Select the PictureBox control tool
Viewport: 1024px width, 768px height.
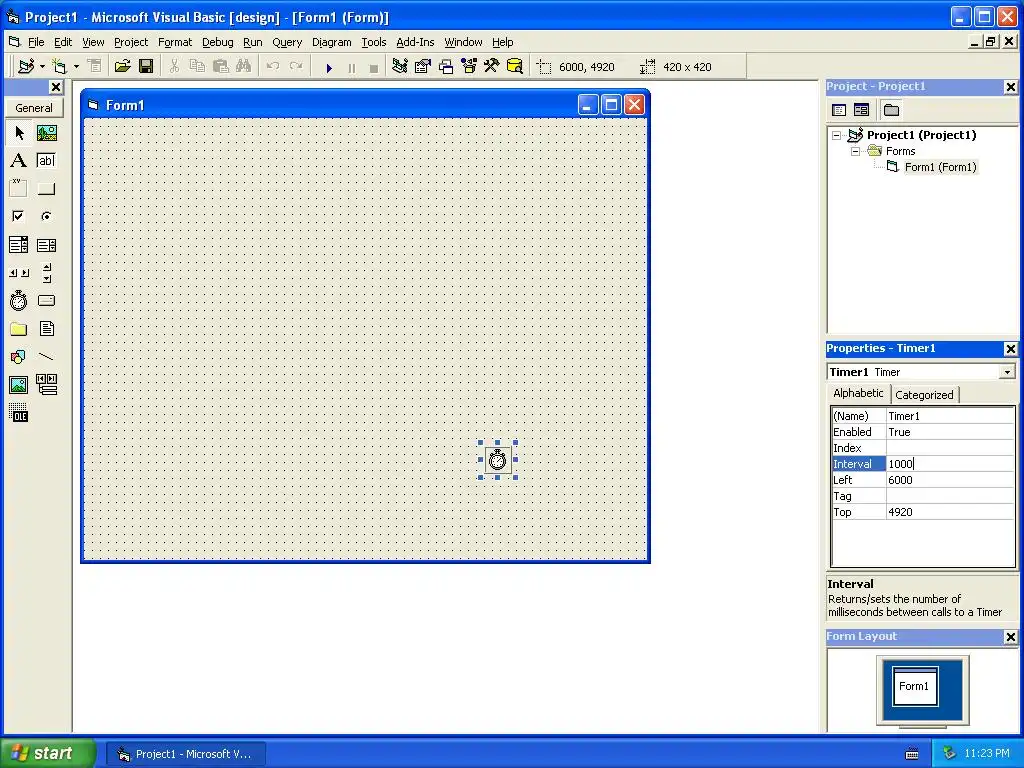(x=46, y=133)
